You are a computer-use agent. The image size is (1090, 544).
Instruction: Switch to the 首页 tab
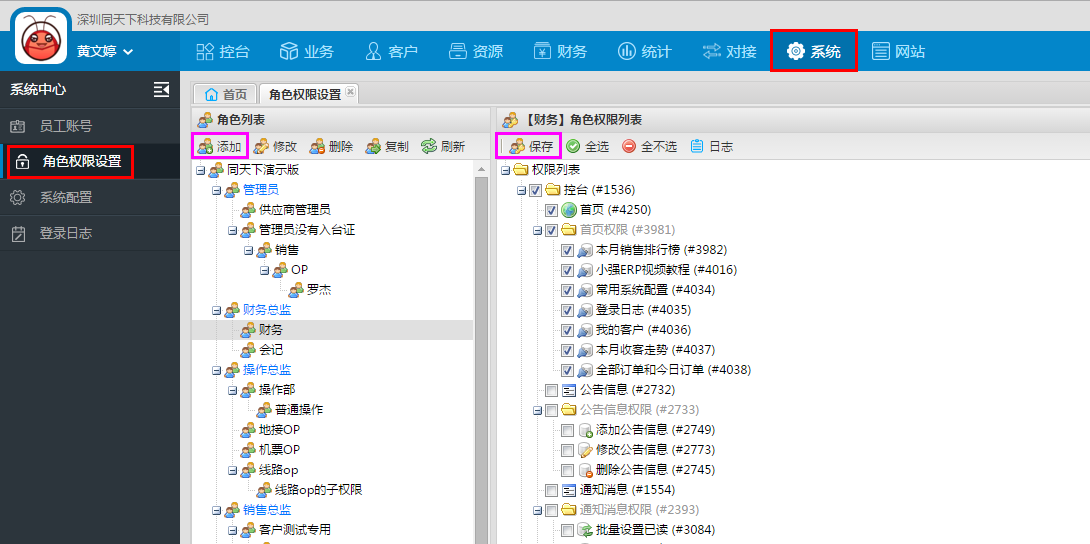[x=225, y=94]
